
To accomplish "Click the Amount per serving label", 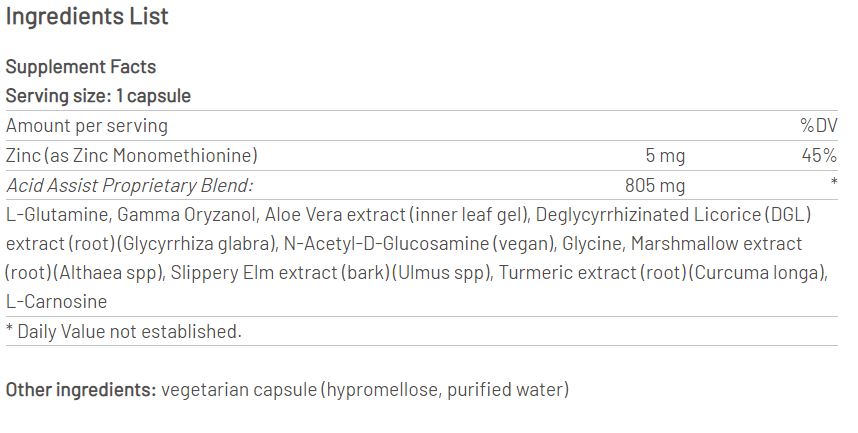I will point(87,126).
